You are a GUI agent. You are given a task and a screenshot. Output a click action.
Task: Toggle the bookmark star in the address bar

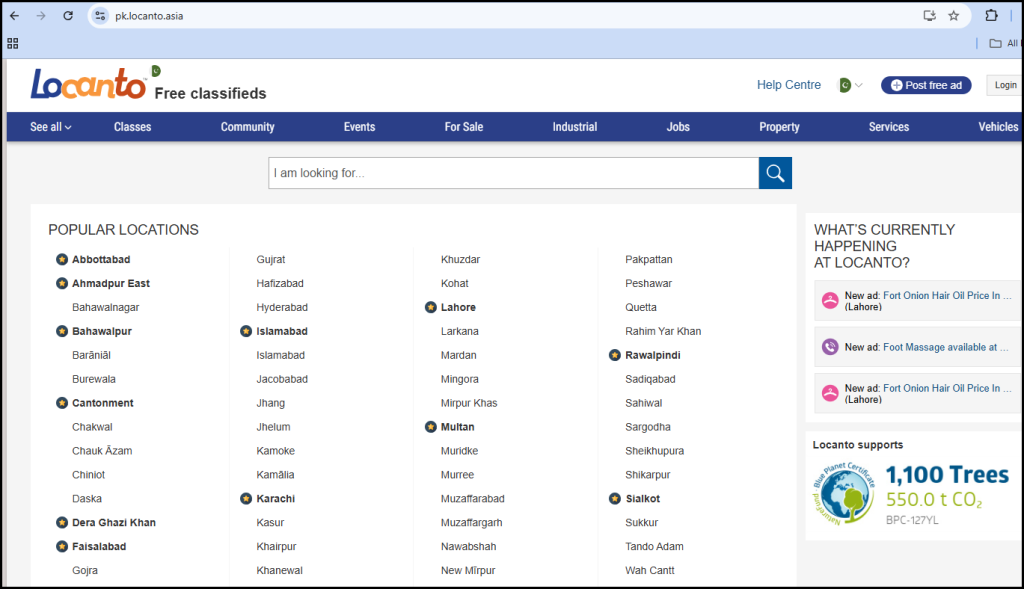pyautogui.click(x=954, y=15)
